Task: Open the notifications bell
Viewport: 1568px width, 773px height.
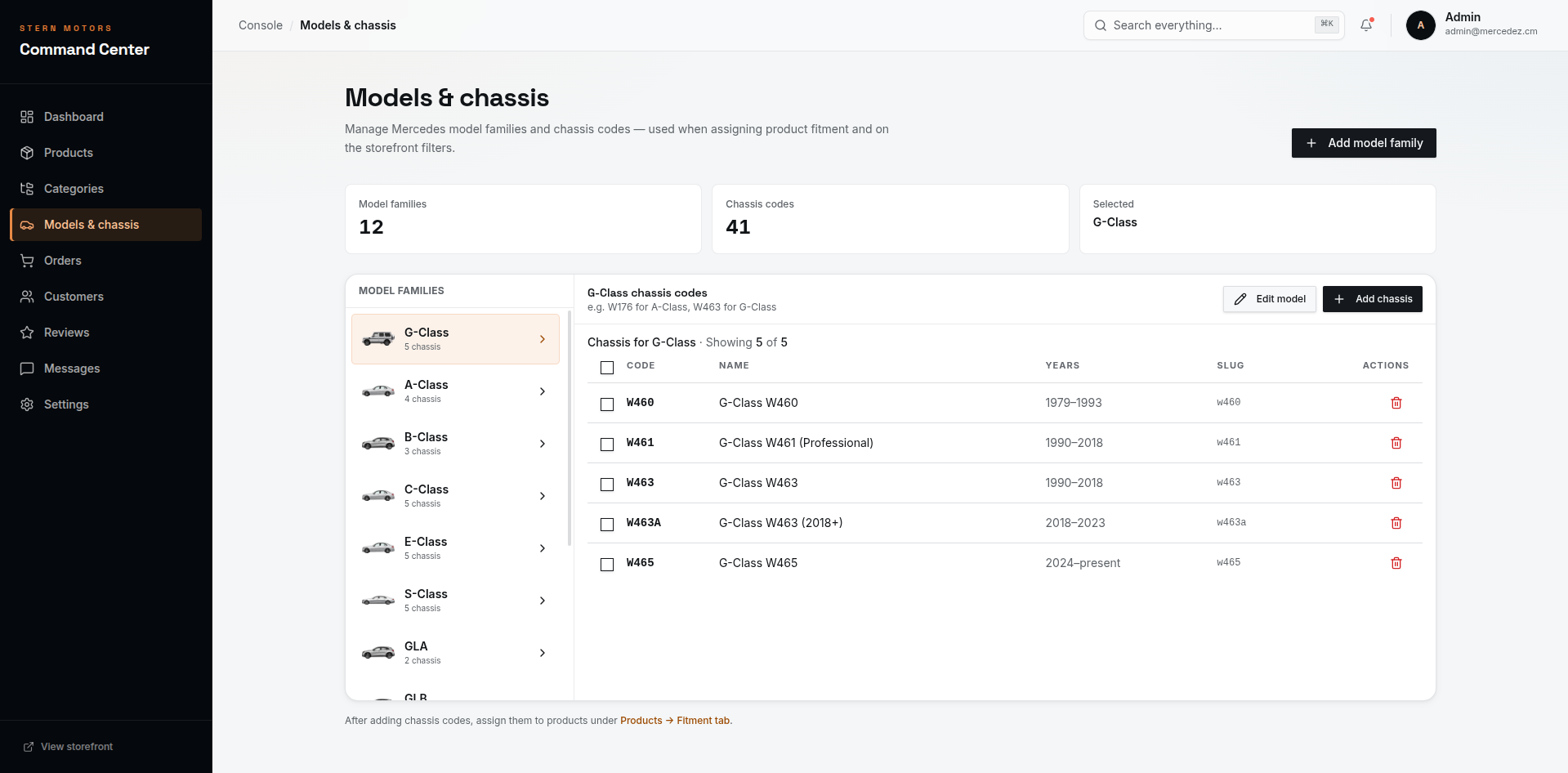Action: pos(1366,25)
